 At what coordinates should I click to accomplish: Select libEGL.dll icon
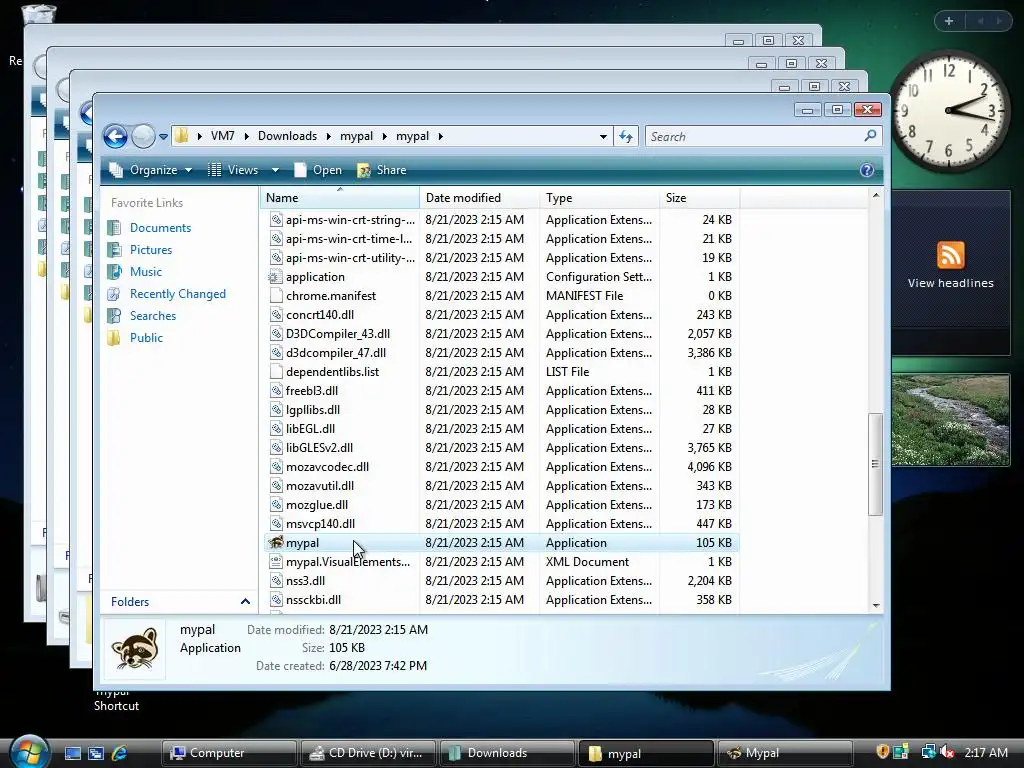point(276,428)
